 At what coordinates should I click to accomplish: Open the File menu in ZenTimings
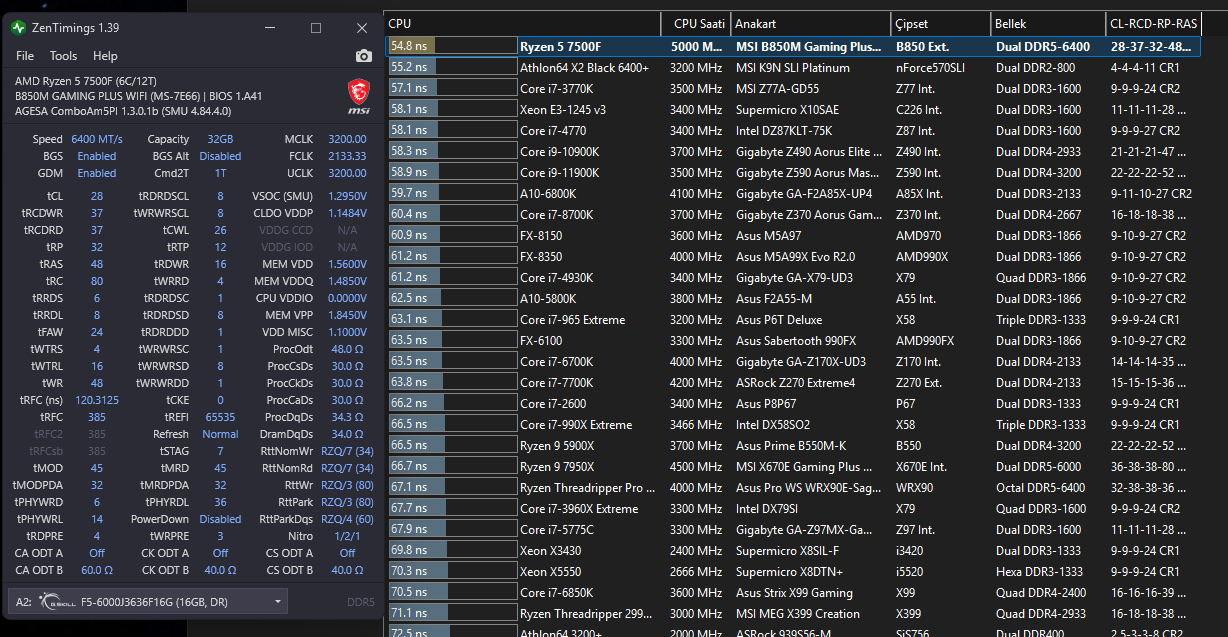(x=25, y=56)
